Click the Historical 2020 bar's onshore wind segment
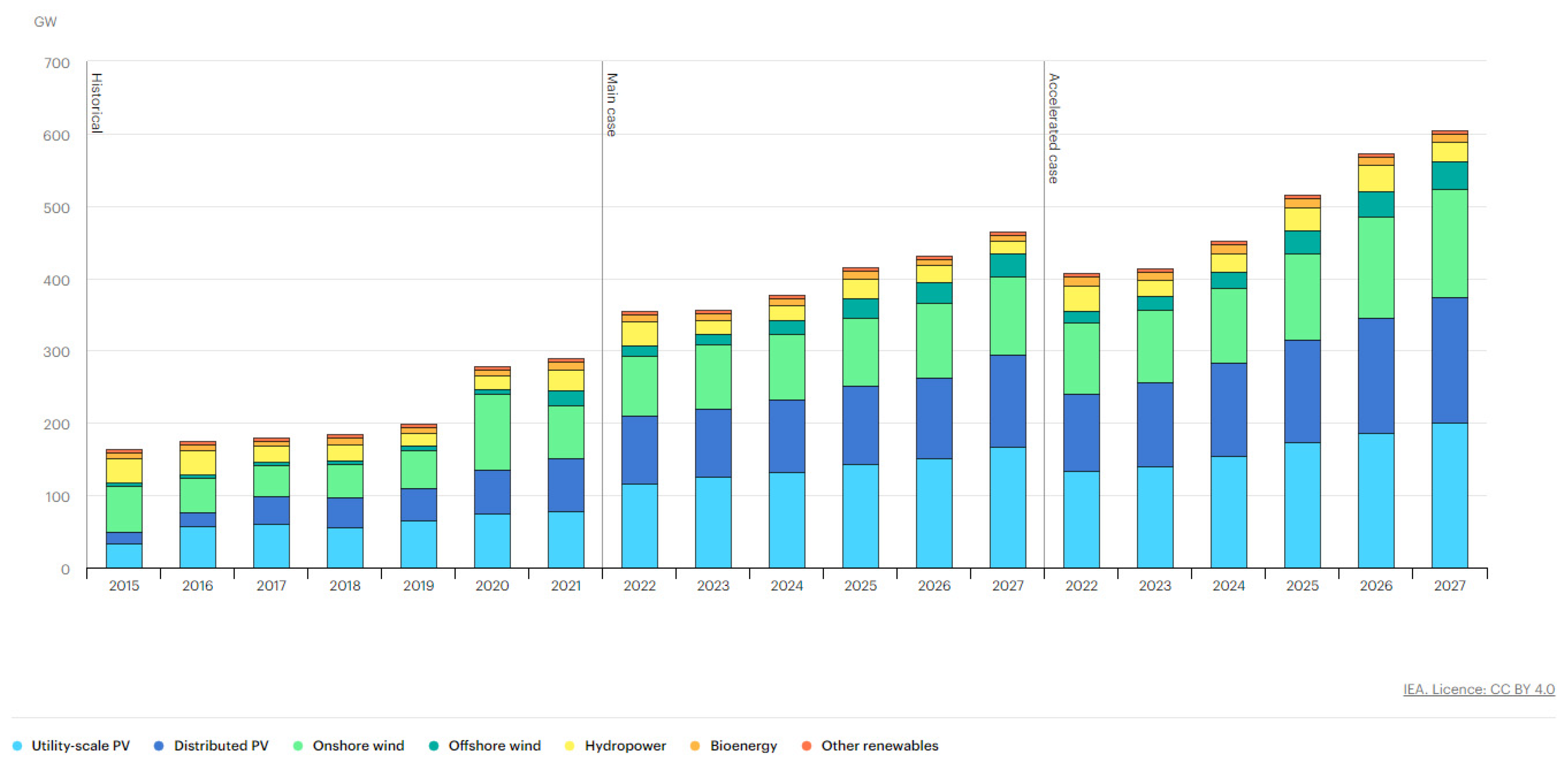The height and width of the screenshot is (762, 1568). click(x=492, y=432)
